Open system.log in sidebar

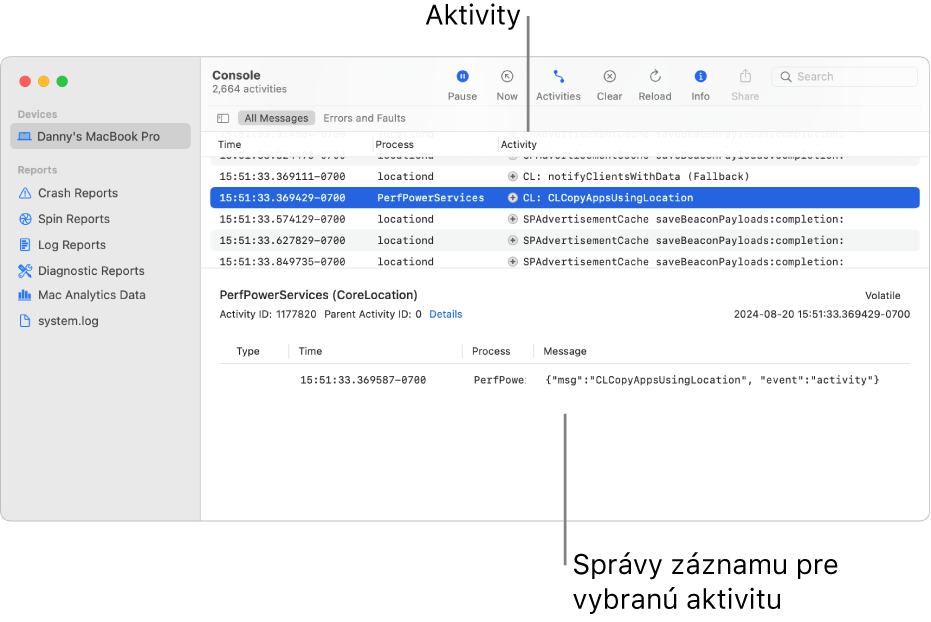click(x=68, y=321)
